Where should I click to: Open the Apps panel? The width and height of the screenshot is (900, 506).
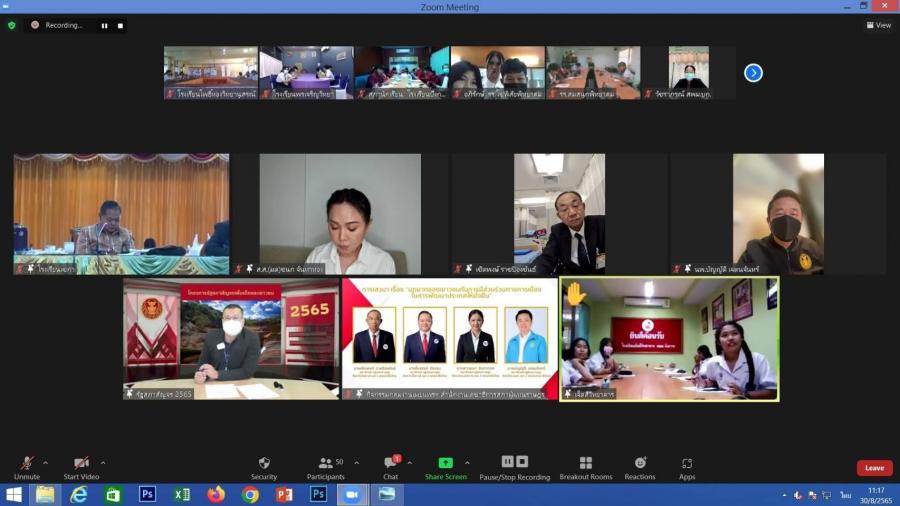tap(687, 466)
